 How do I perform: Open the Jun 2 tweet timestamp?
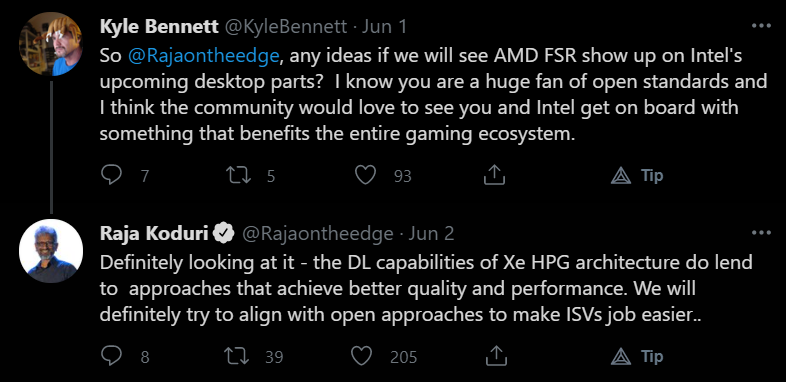[431, 233]
